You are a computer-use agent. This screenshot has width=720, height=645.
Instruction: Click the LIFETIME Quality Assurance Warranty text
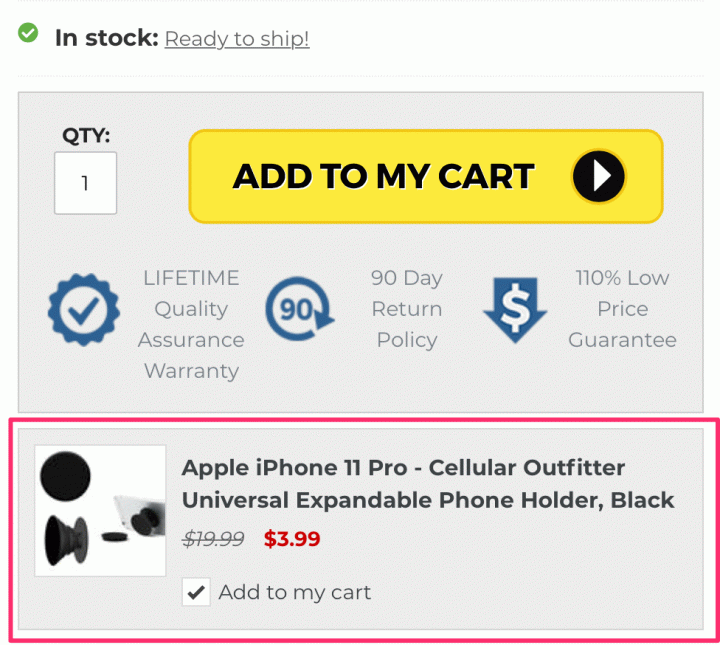[191, 324]
